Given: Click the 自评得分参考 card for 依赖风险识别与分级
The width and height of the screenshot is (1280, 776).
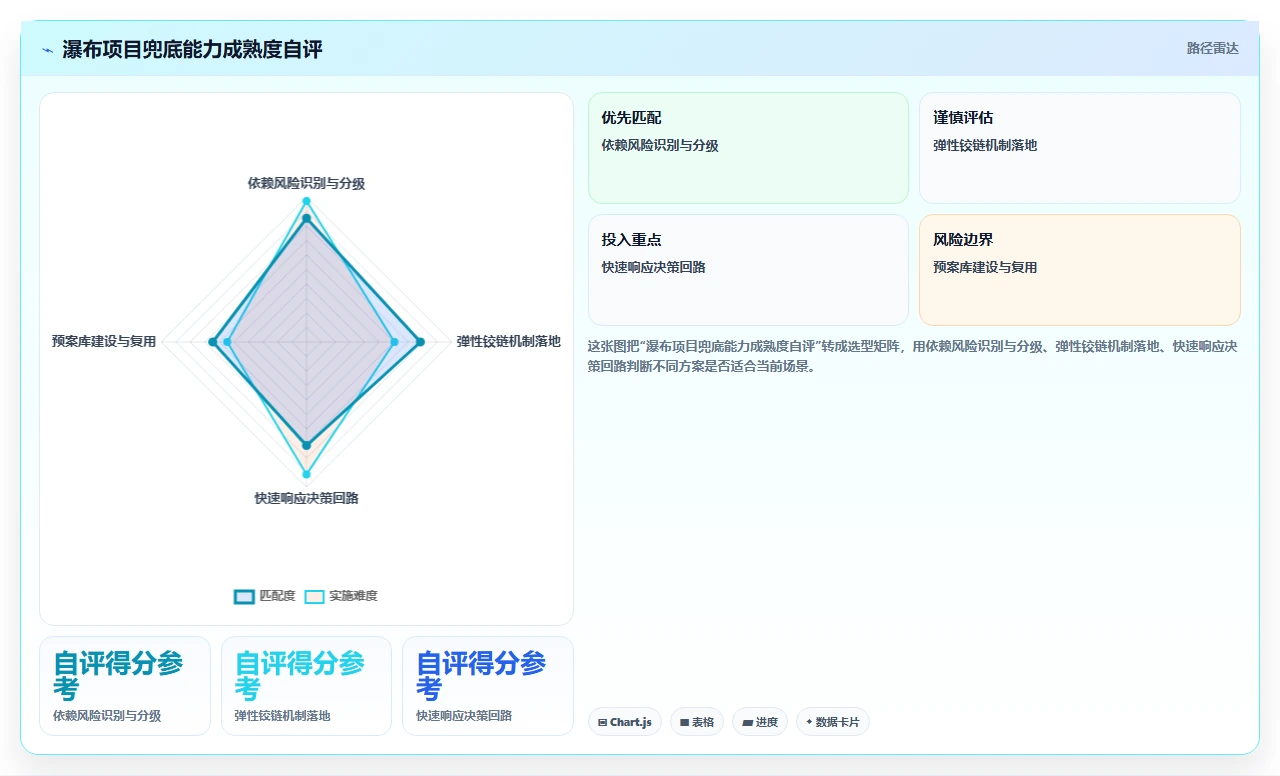Looking at the screenshot, I should (x=125, y=686).
